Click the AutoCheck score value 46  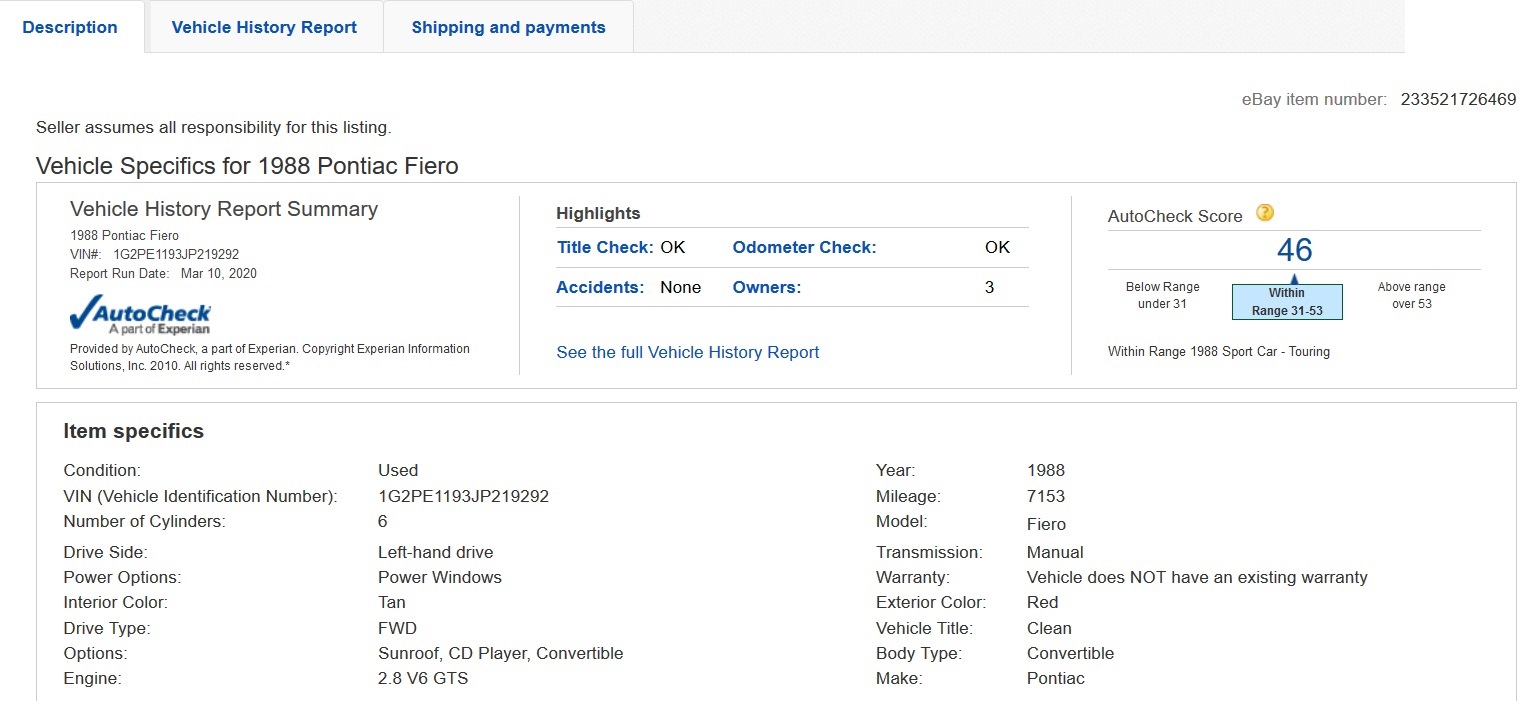point(1294,250)
